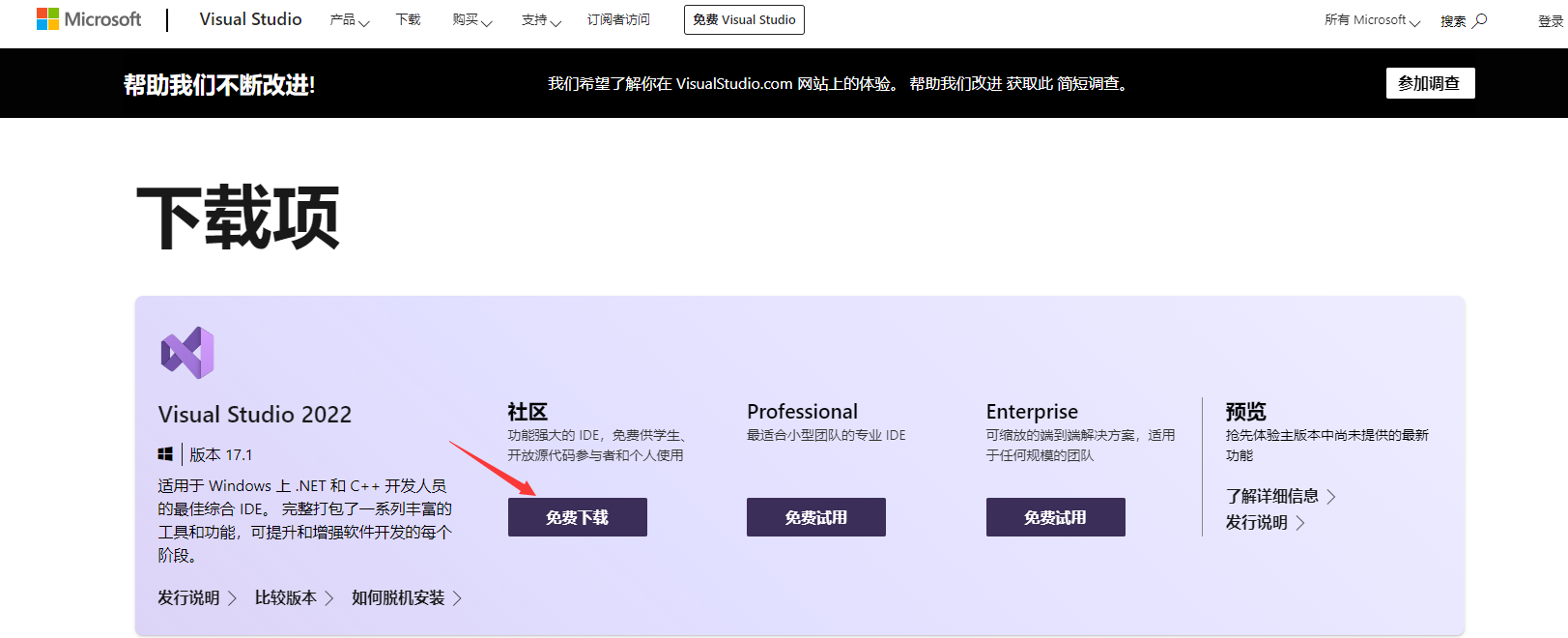The height and width of the screenshot is (638, 1568).
Task: Open the 下载 menu item
Action: 409,19
